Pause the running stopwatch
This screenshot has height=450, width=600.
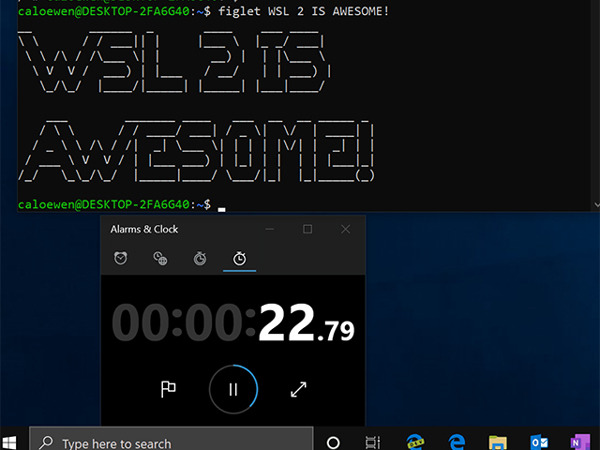[x=233, y=390]
